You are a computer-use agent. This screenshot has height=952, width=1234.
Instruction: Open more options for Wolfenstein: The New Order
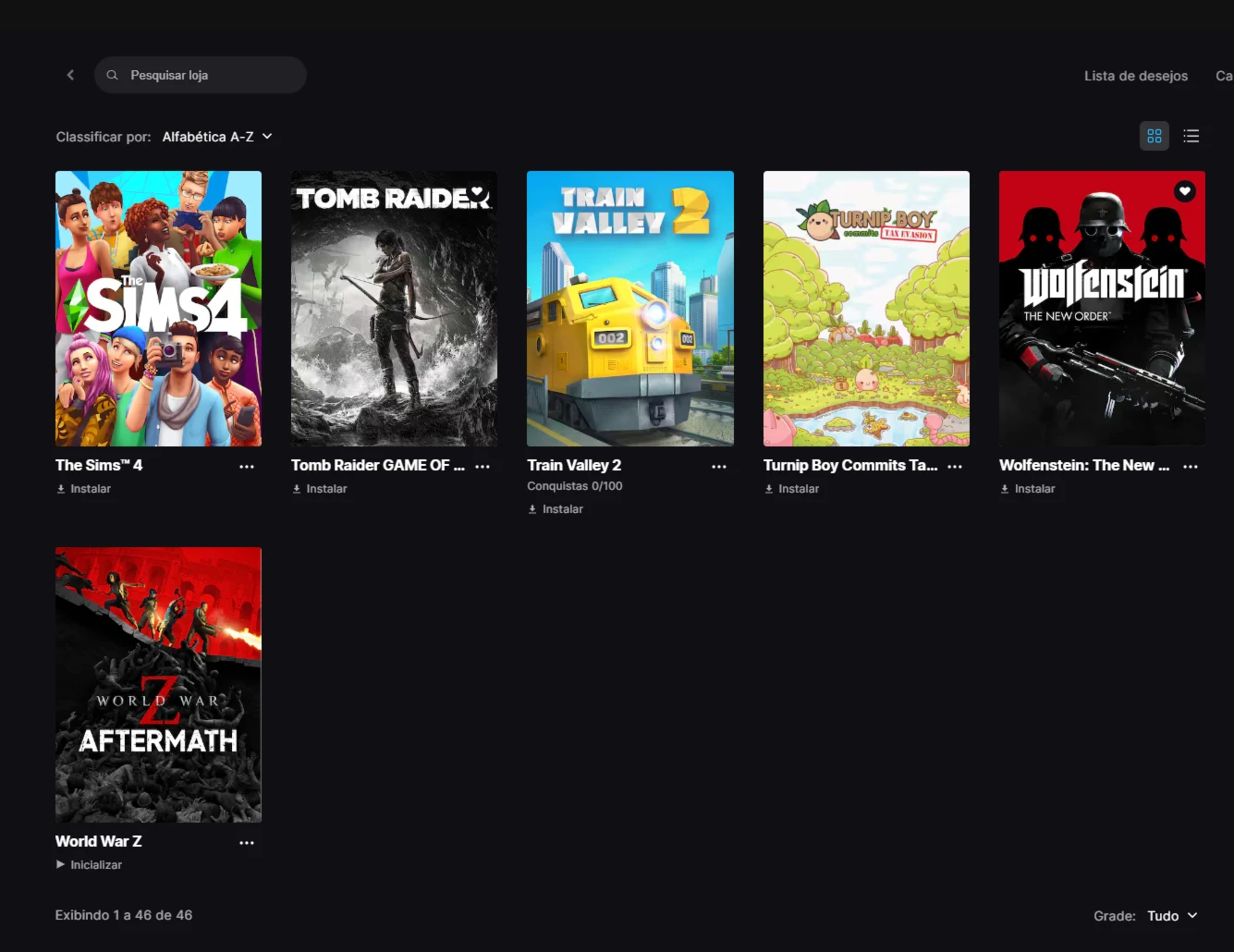pos(1191,467)
